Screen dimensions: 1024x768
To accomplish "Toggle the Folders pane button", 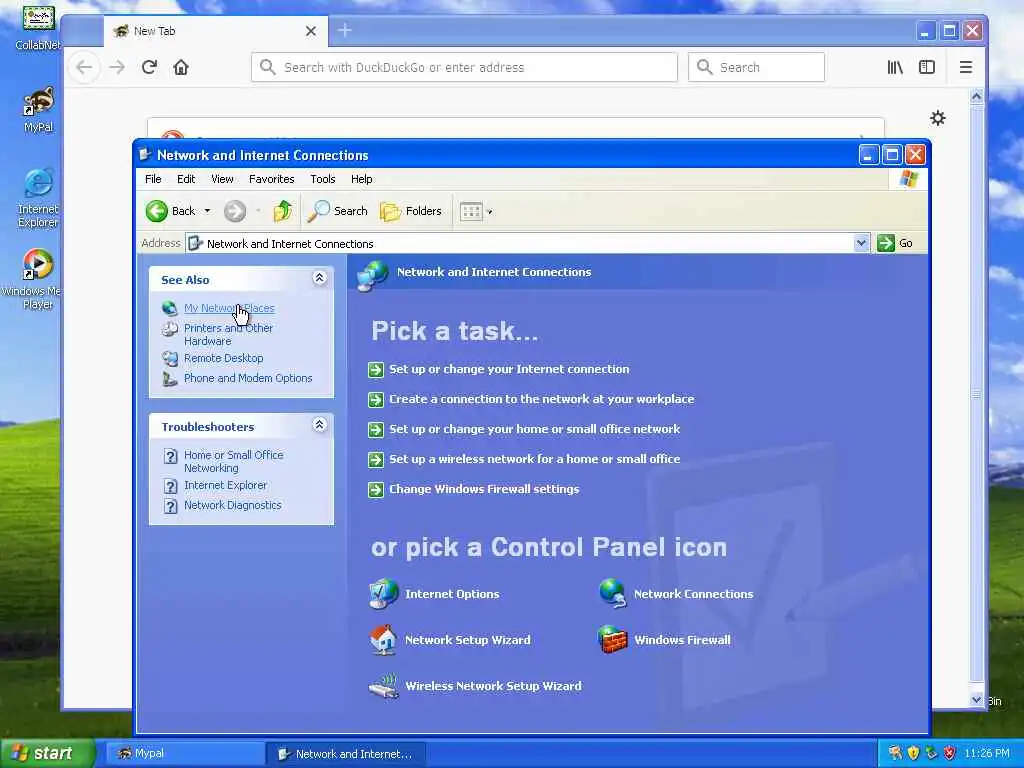I will point(411,211).
